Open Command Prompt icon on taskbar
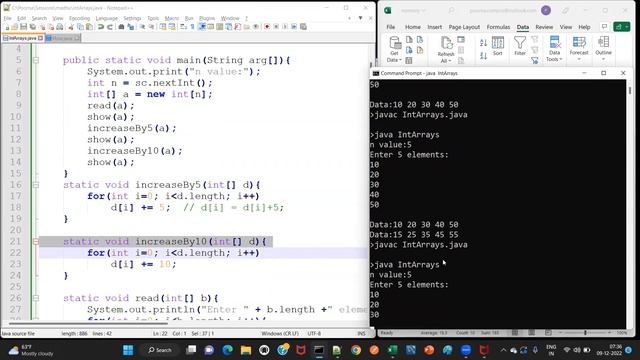This screenshot has height=360, width=640. tap(319, 350)
